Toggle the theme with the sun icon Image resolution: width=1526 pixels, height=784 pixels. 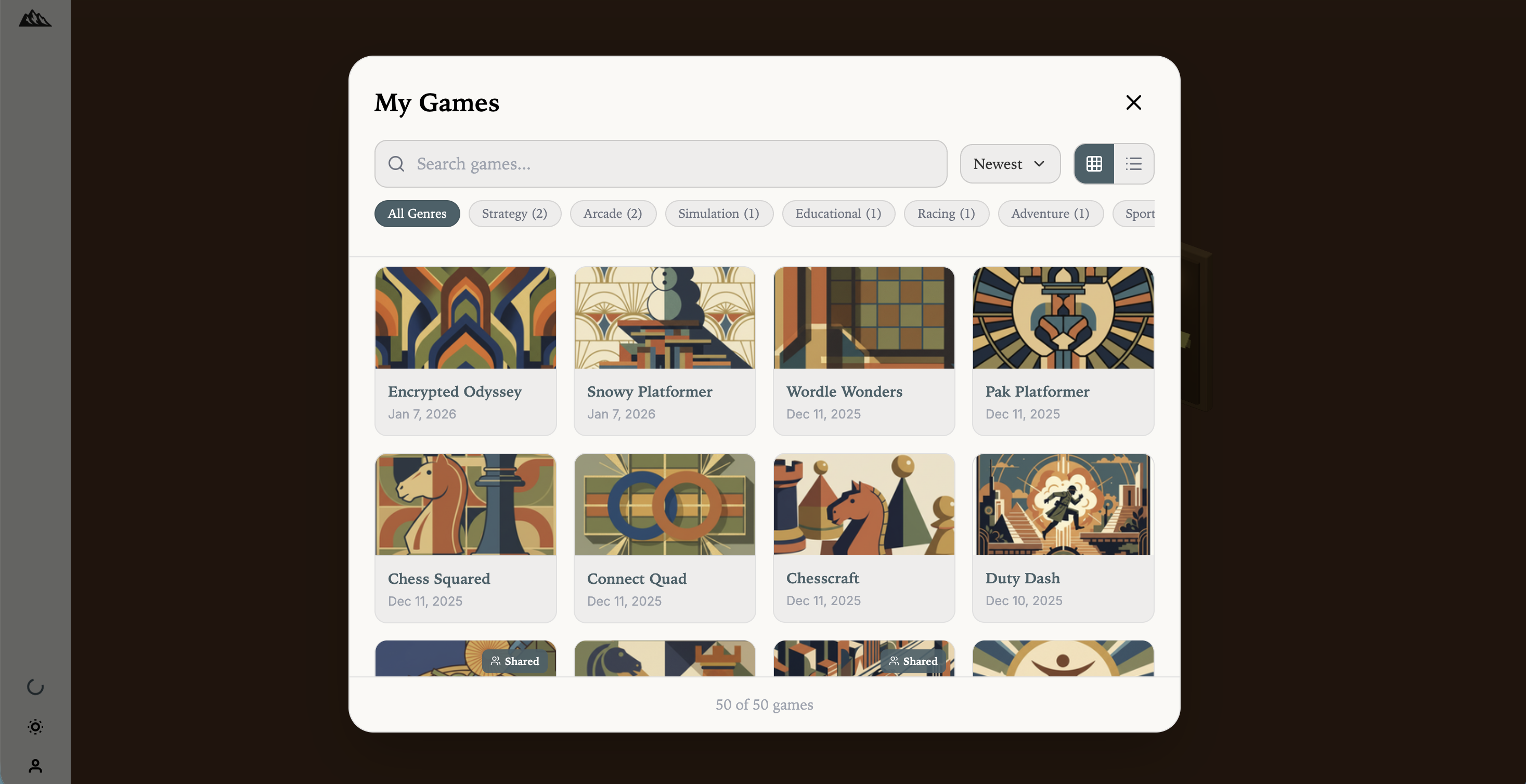(x=35, y=727)
